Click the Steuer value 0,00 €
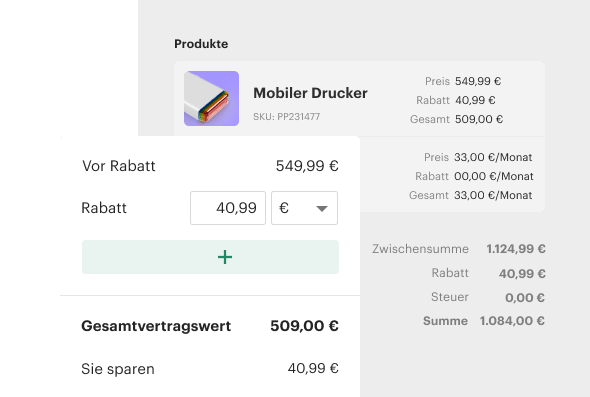 pos(525,298)
